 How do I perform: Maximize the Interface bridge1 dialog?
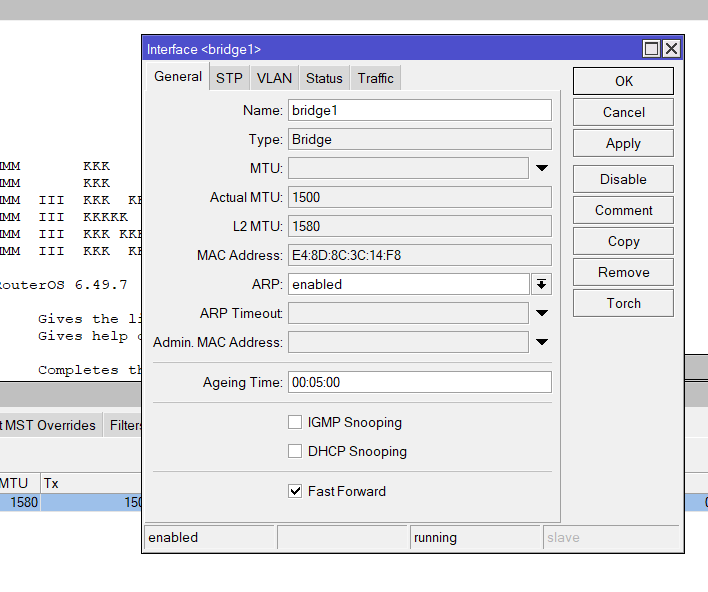point(651,48)
